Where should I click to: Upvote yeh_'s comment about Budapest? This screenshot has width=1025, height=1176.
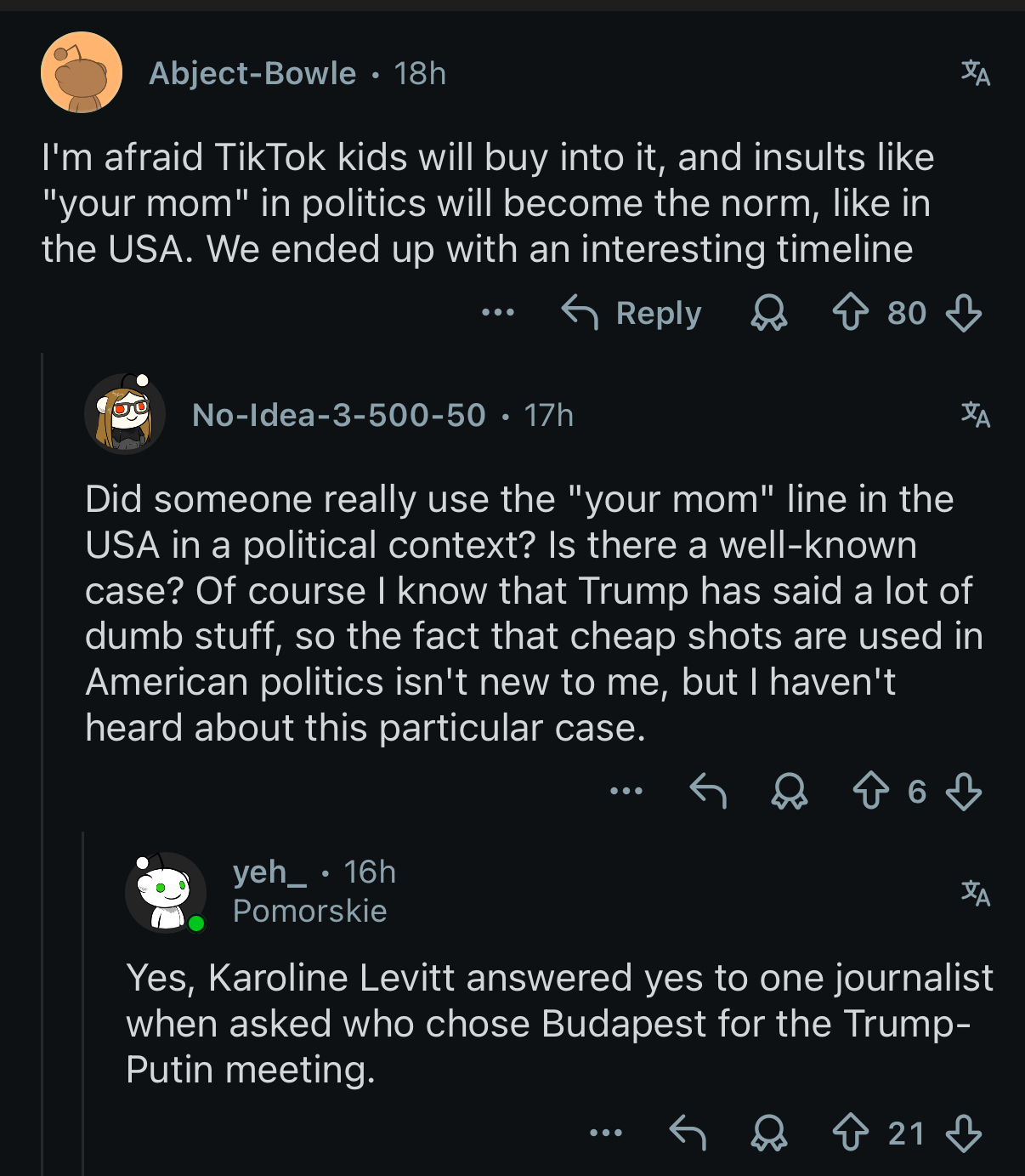850,1133
